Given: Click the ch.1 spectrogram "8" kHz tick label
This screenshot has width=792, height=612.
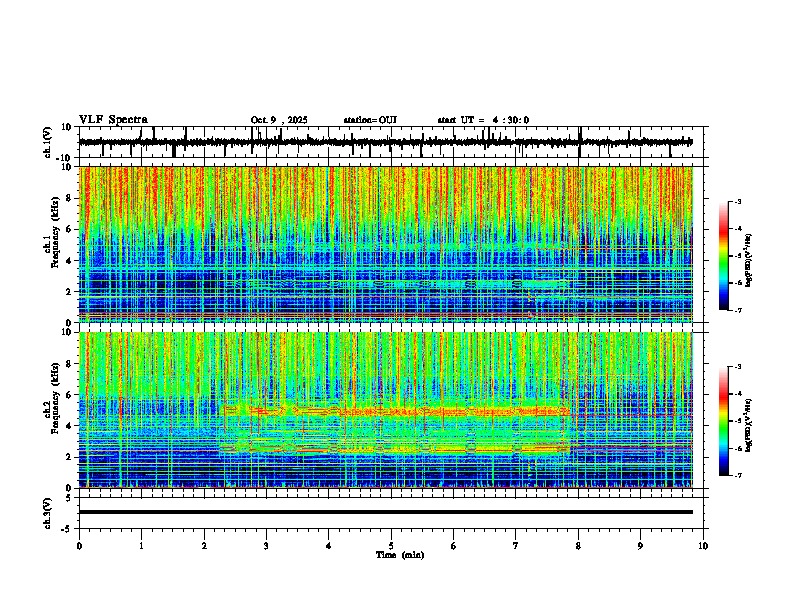Looking at the screenshot, I should tap(69, 198).
